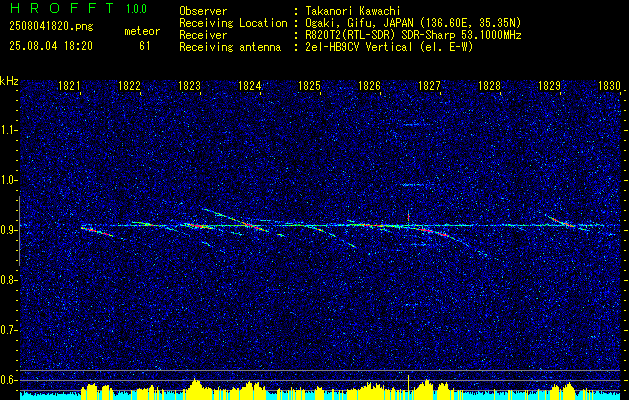629x400 pixels.
Task: Click the 0.8 kHz frequency label
Action: [8, 280]
